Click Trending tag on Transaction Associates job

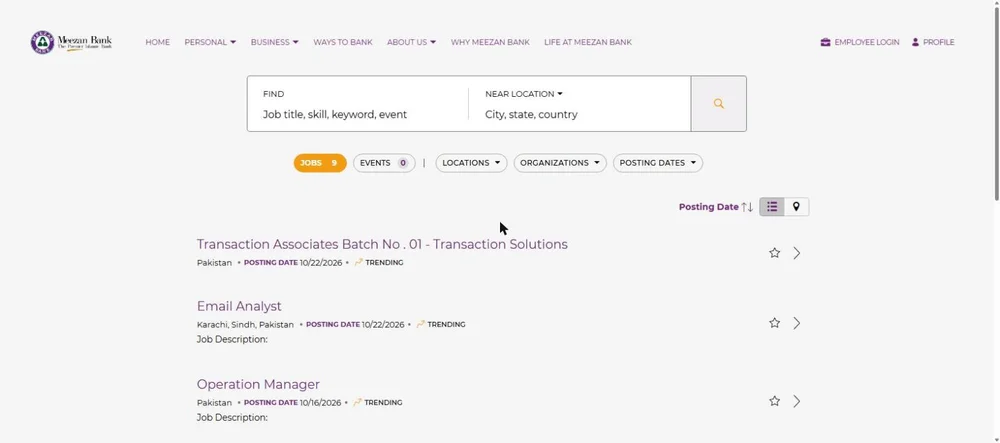point(379,263)
